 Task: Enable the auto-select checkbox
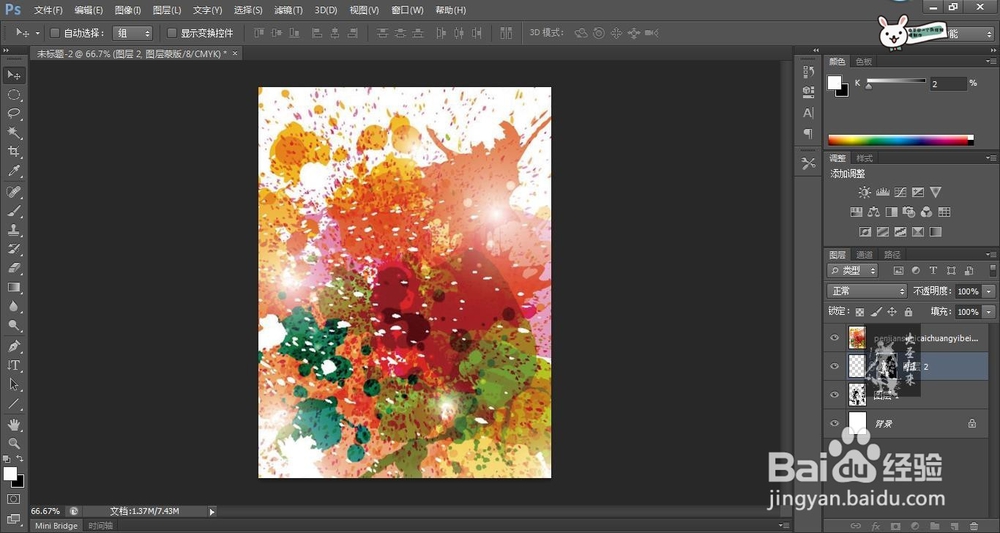55,33
